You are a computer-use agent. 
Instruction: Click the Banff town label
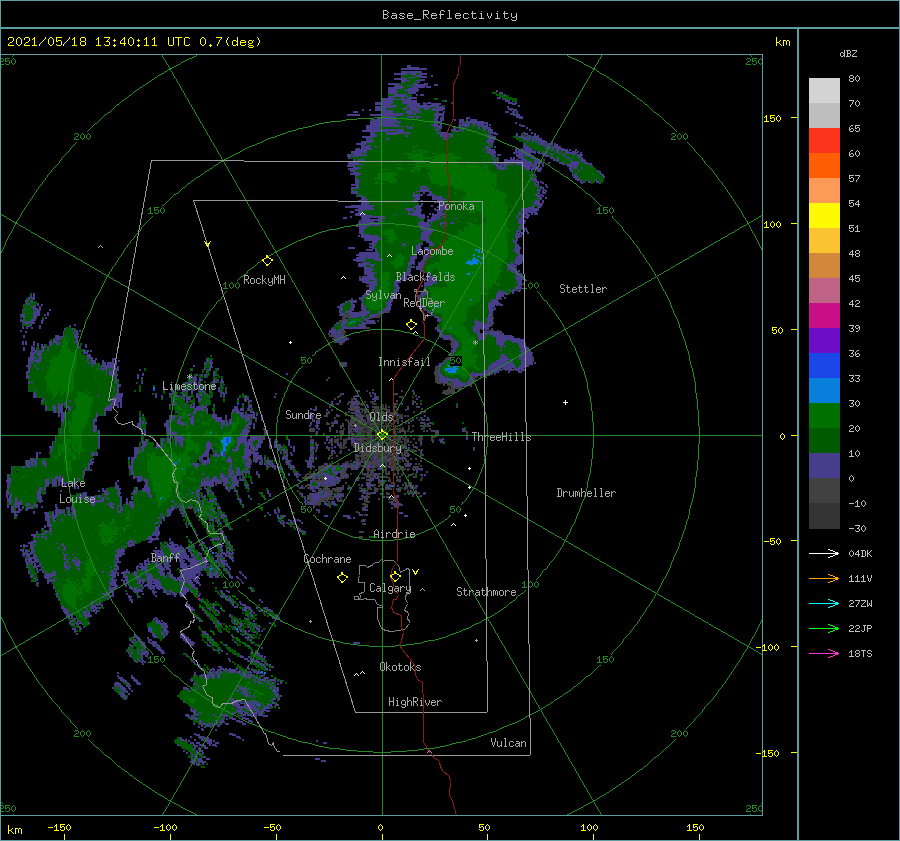[x=165, y=557]
